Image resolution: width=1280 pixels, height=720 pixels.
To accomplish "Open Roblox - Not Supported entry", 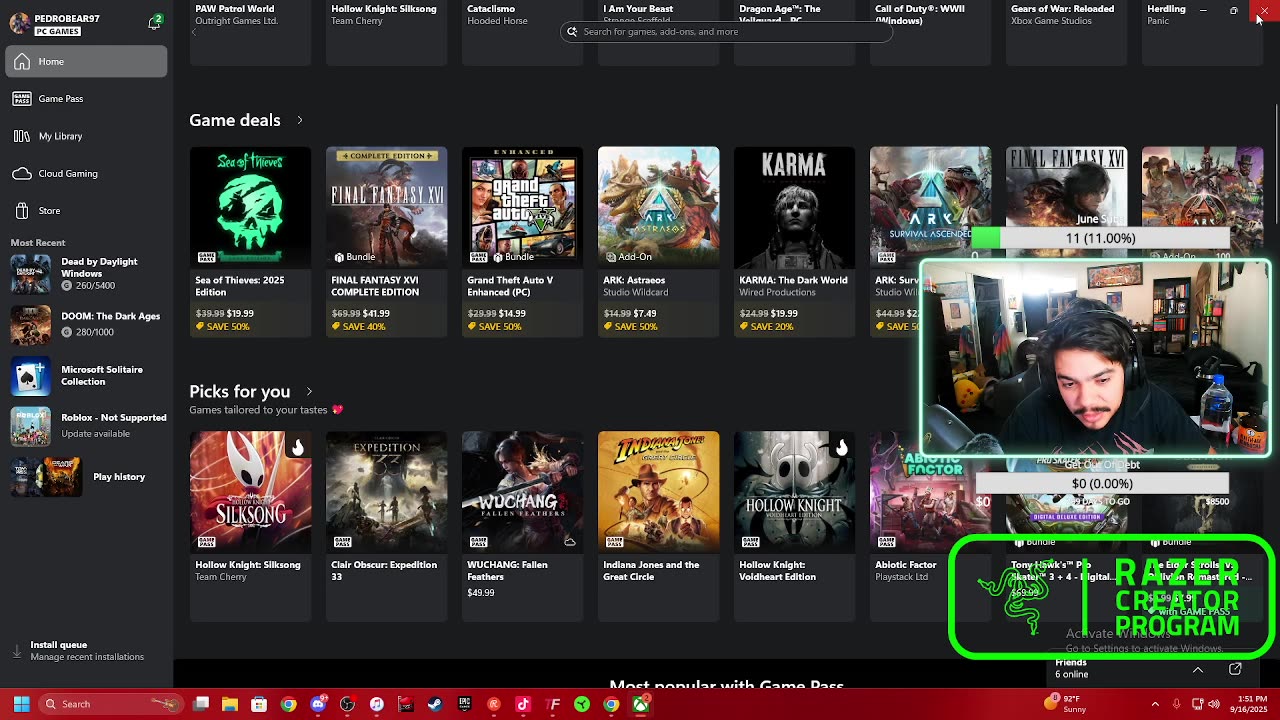I will coord(88,425).
